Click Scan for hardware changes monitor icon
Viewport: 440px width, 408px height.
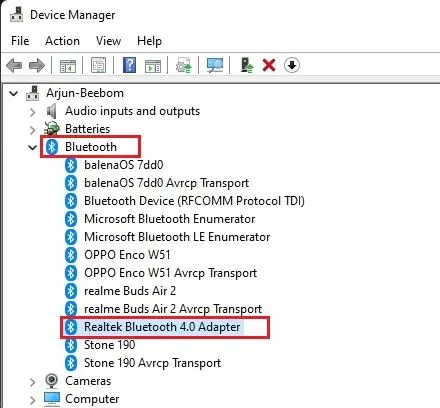click(215, 65)
